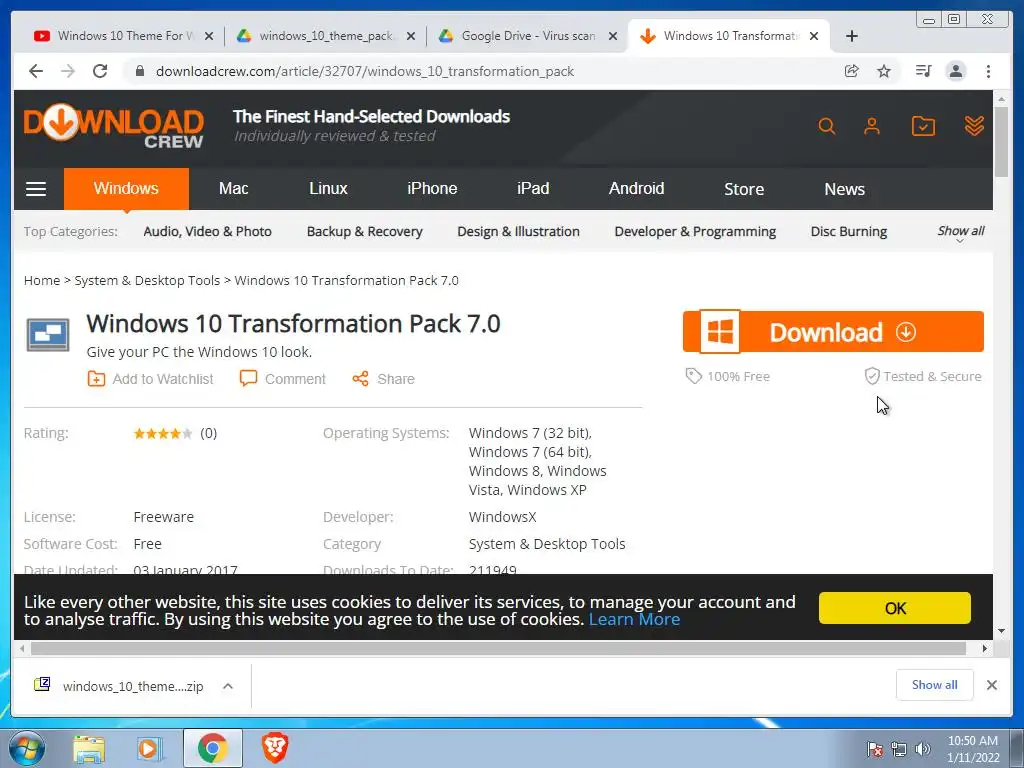Viewport: 1024px width, 768px height.
Task: Click the browser back arrow
Action: click(36, 71)
